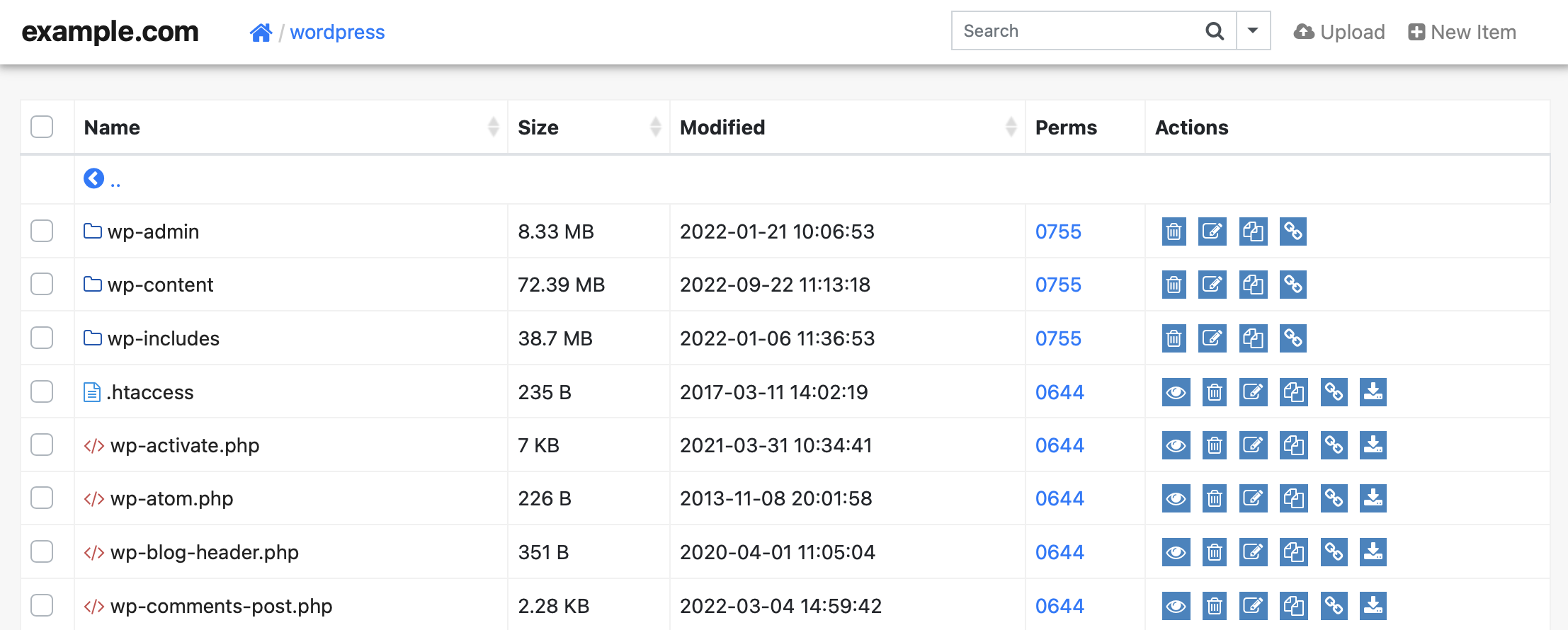
Task: Get direct link for .htaccess file
Action: coord(1334,392)
